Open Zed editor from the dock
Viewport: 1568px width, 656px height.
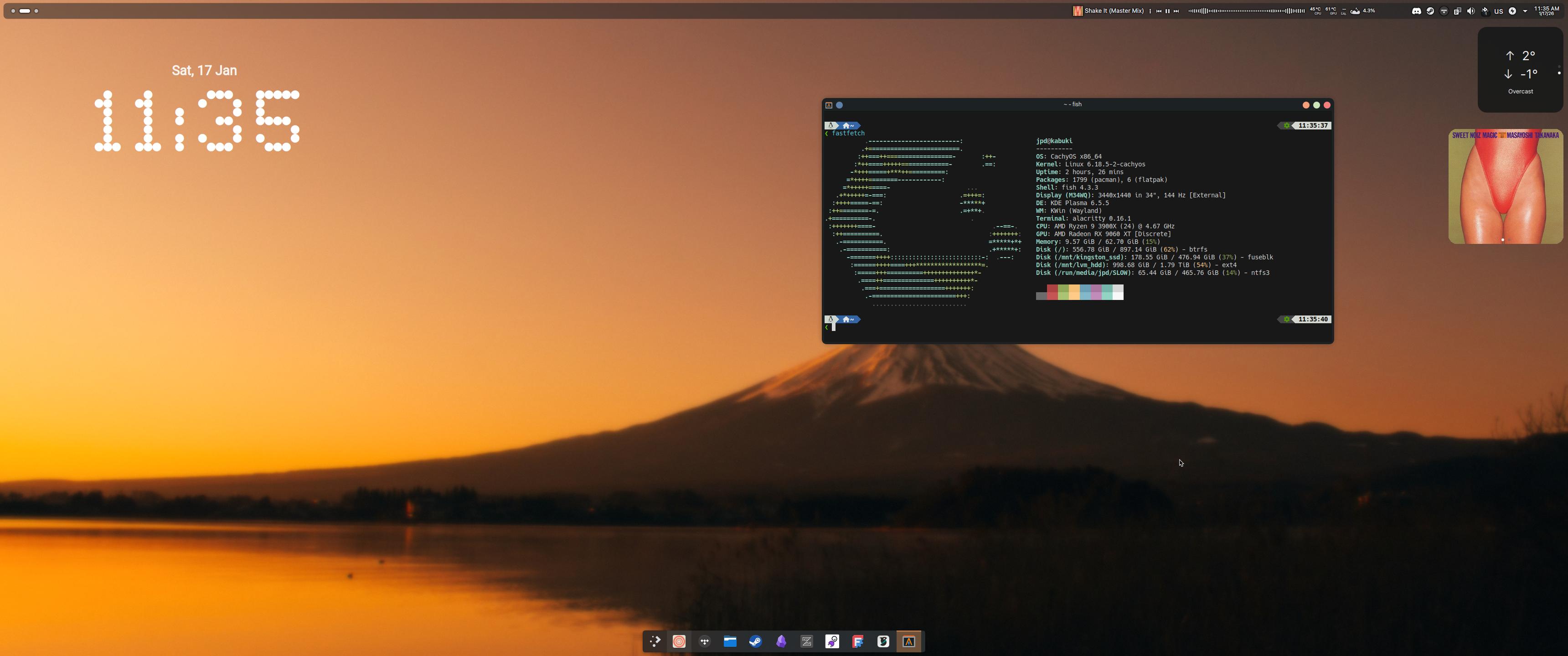click(806, 641)
